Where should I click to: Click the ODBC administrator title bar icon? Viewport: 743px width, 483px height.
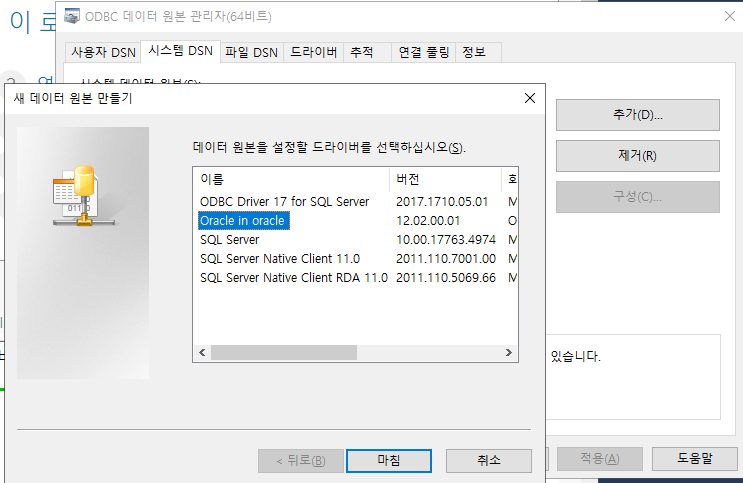pos(72,16)
